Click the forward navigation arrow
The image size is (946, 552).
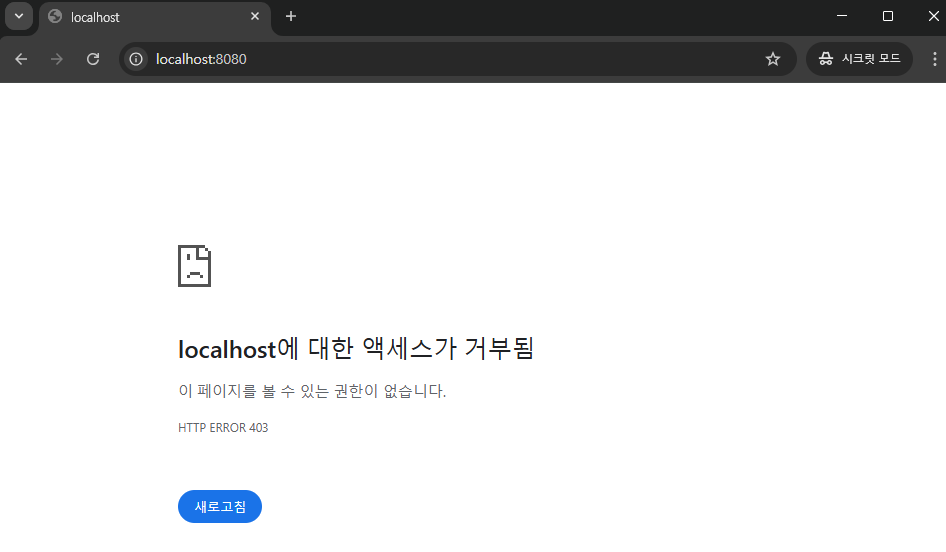[x=57, y=59]
